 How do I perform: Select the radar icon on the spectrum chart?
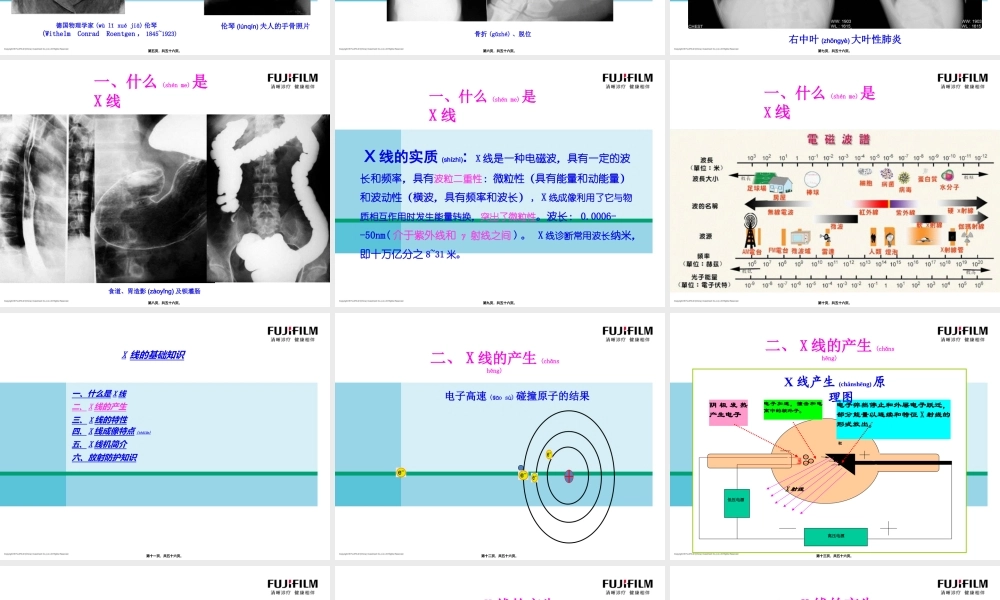(x=825, y=237)
